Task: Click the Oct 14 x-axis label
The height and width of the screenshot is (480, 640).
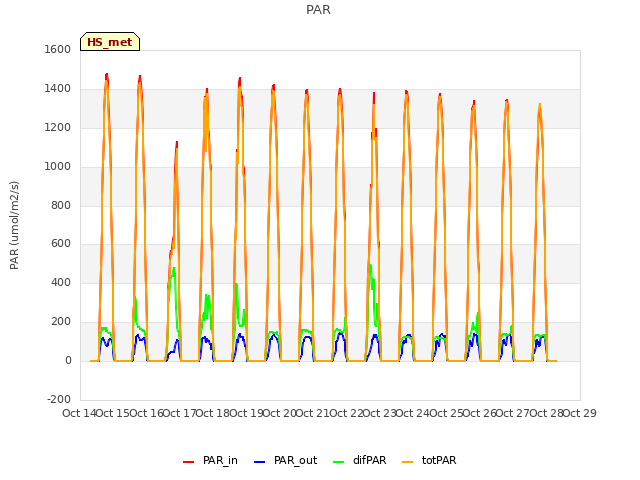Action: click(x=79, y=413)
